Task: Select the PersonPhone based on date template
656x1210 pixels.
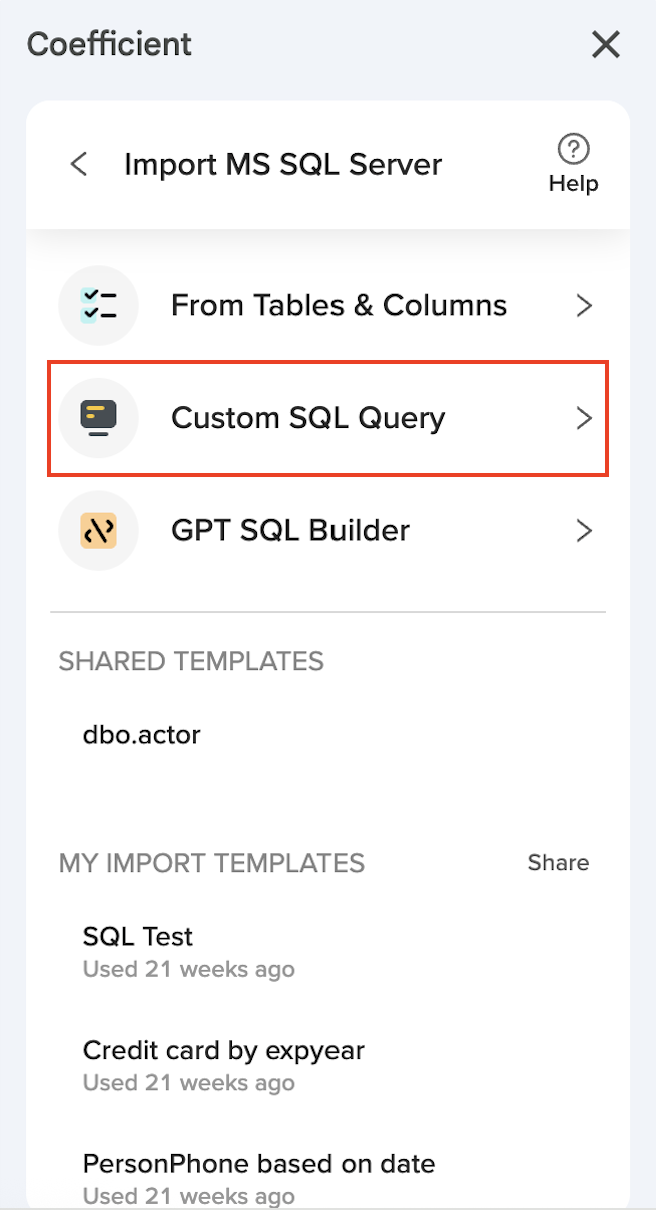Action: pos(259,1163)
